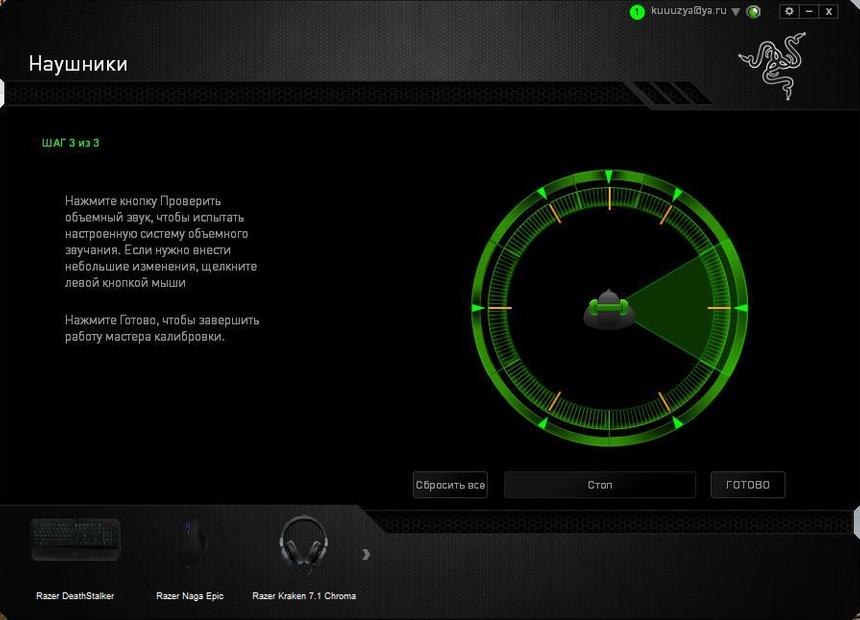Select the Razer Naga Epic mouse icon
Screen dimensions: 860x620
190,544
